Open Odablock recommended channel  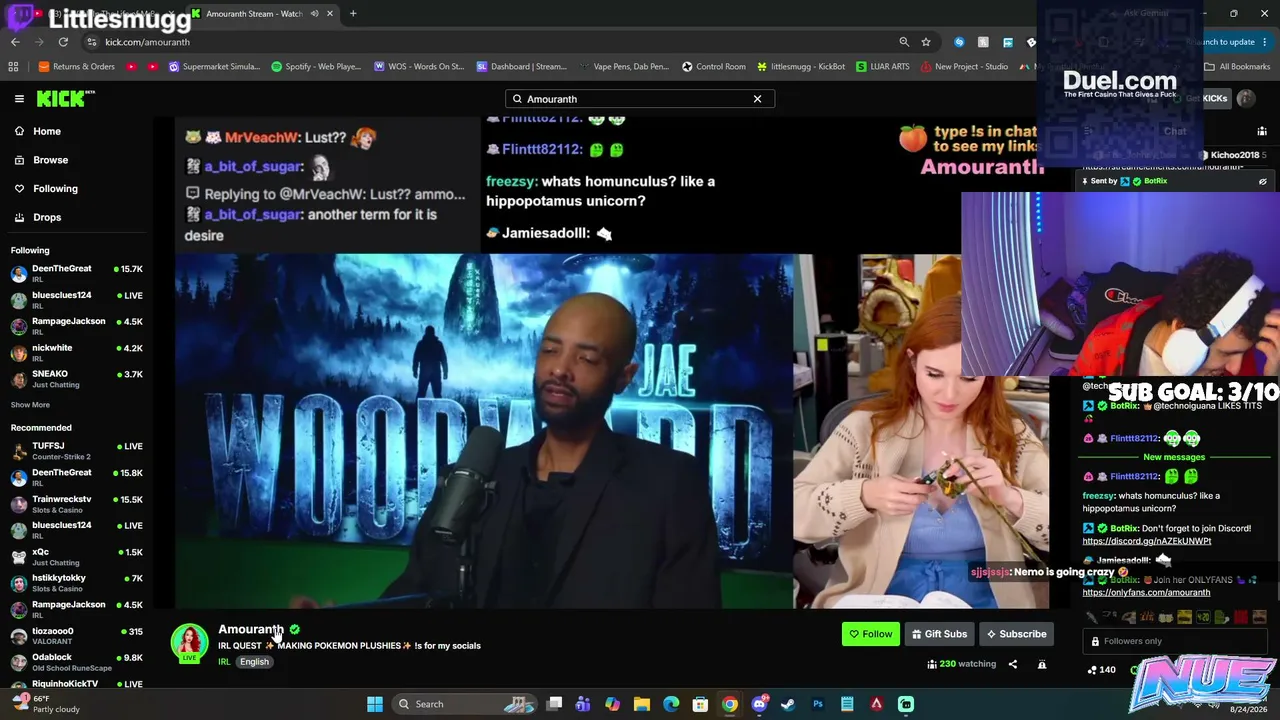[x=77, y=662]
